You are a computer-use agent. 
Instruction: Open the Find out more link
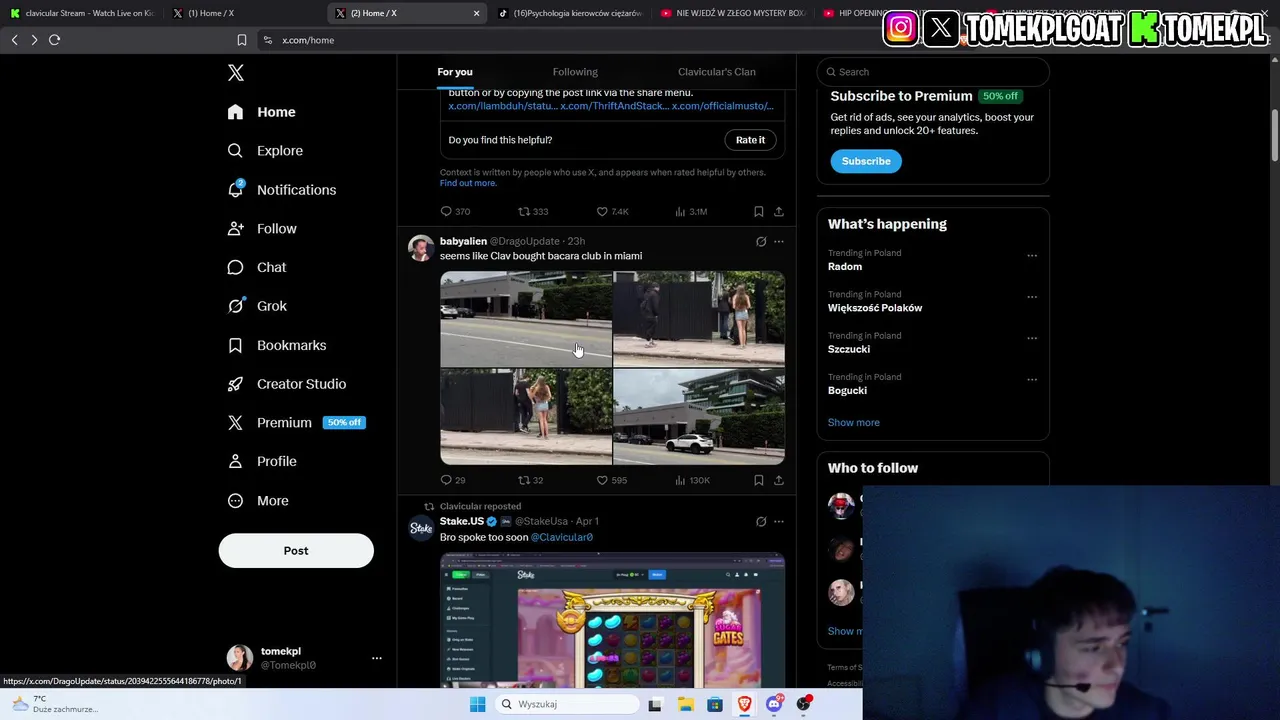pyautogui.click(x=468, y=183)
